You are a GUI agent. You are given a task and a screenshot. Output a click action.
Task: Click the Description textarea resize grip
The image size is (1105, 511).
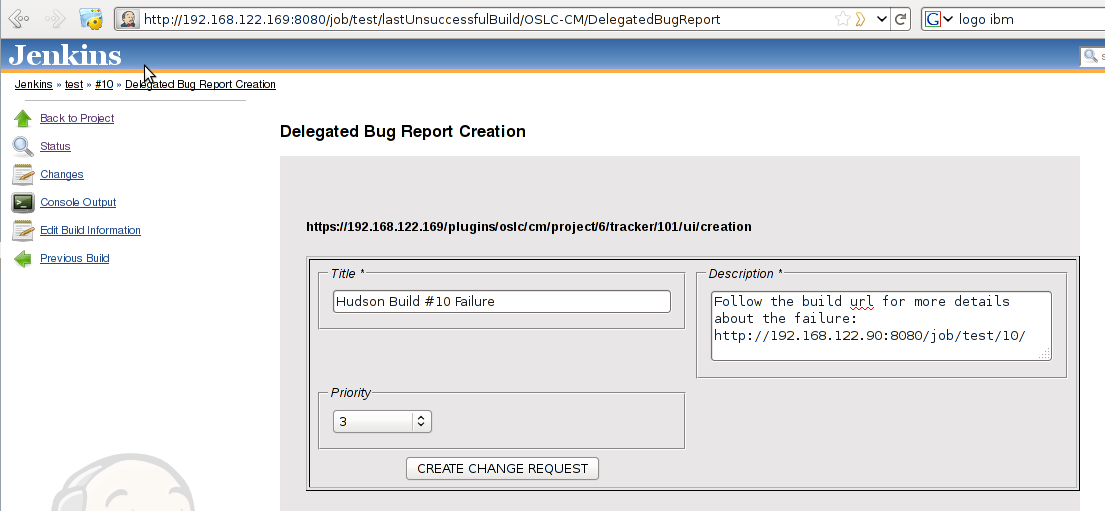tap(1044, 354)
